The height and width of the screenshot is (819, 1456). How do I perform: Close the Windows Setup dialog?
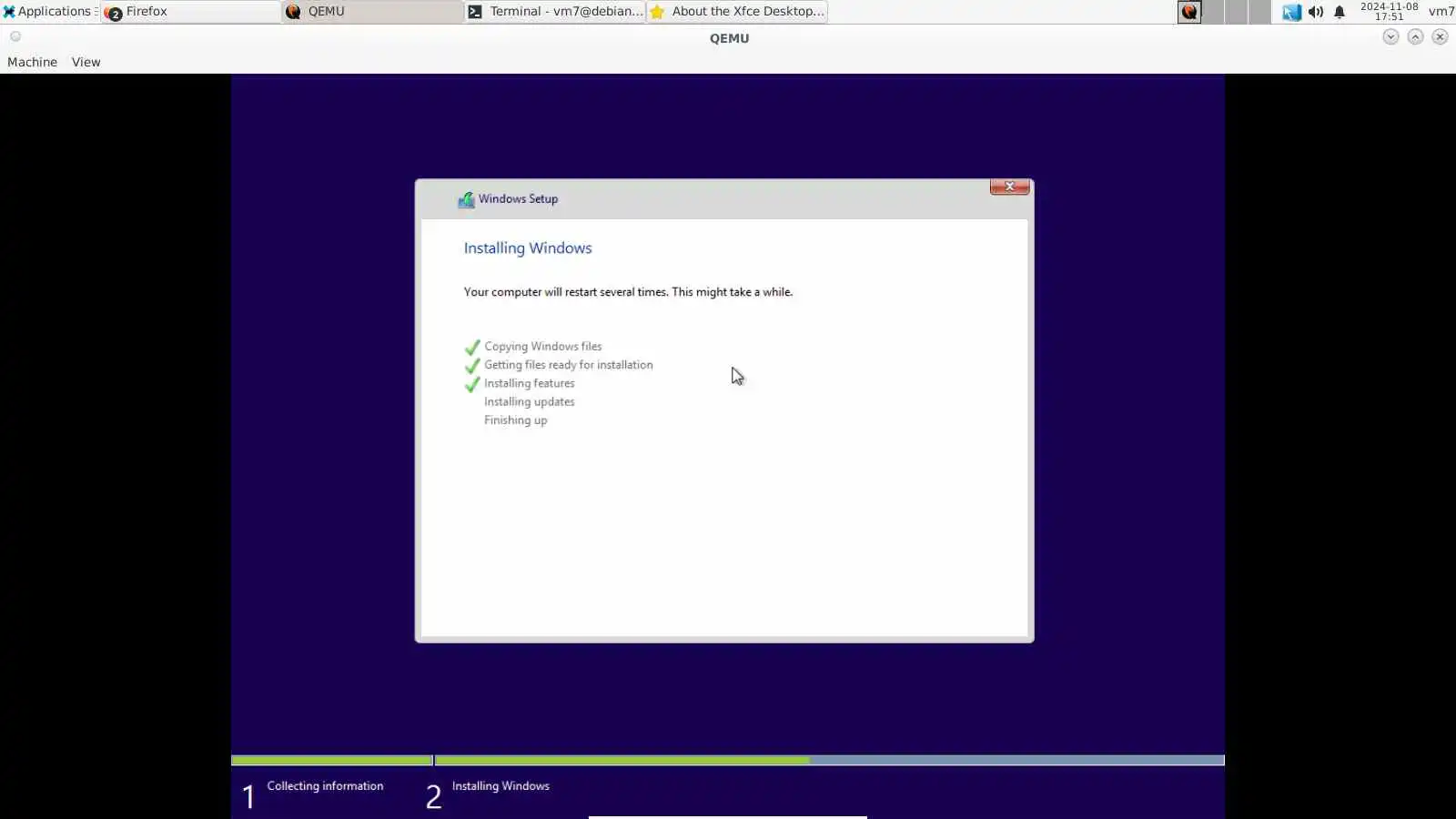pos(1009,187)
